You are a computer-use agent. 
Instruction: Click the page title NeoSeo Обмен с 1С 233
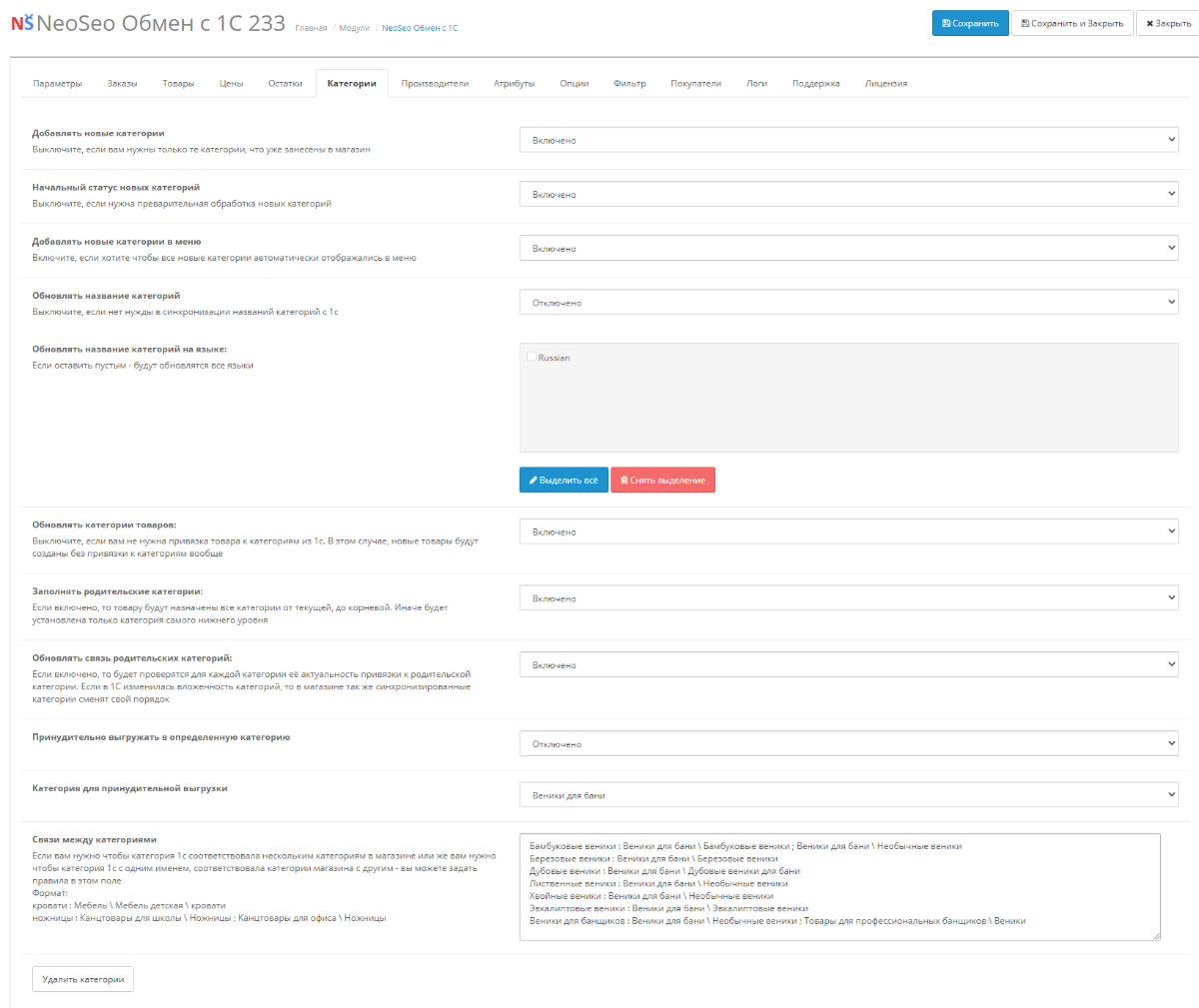161,23
